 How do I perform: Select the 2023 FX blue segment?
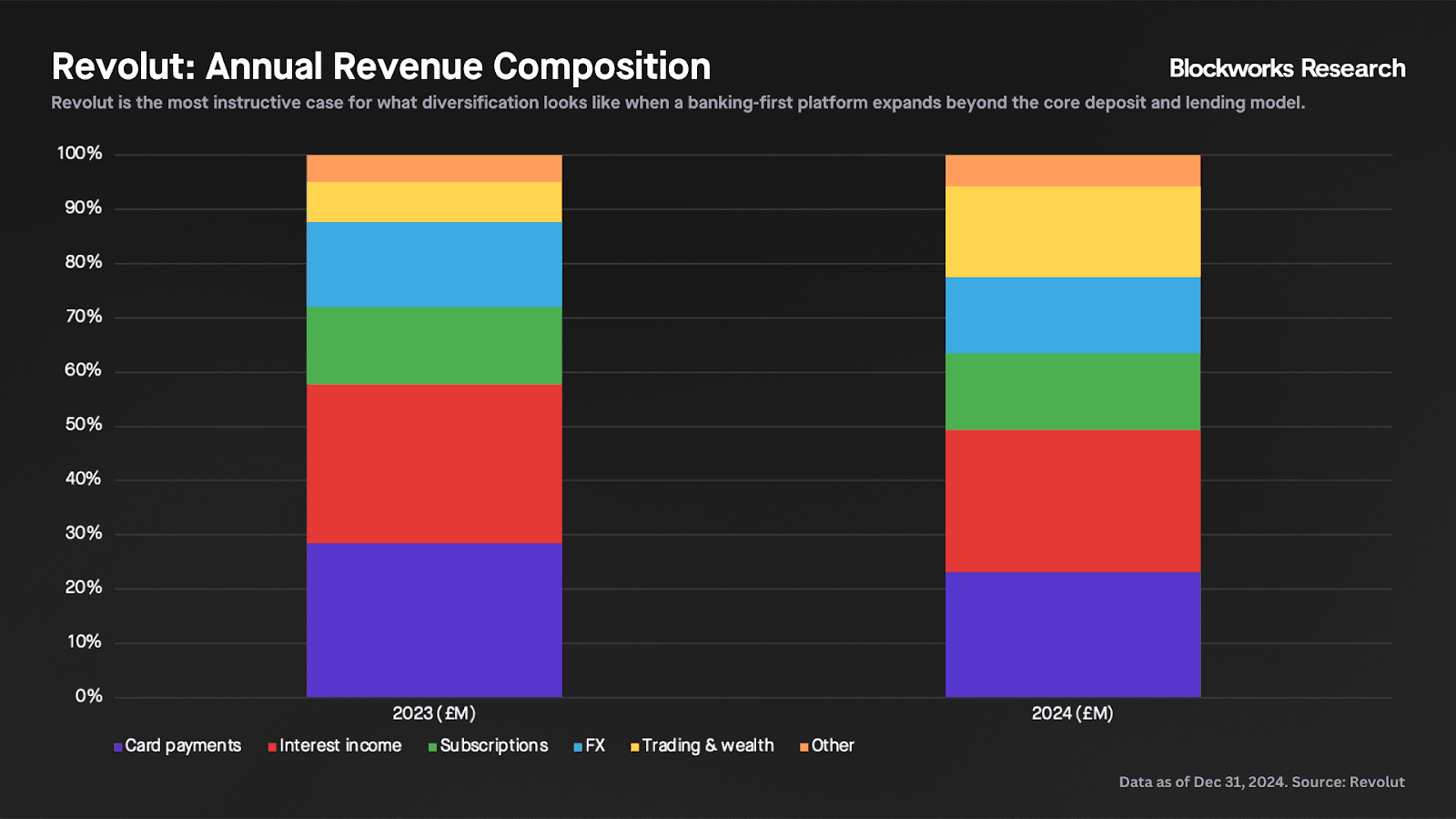pyautogui.click(x=434, y=264)
